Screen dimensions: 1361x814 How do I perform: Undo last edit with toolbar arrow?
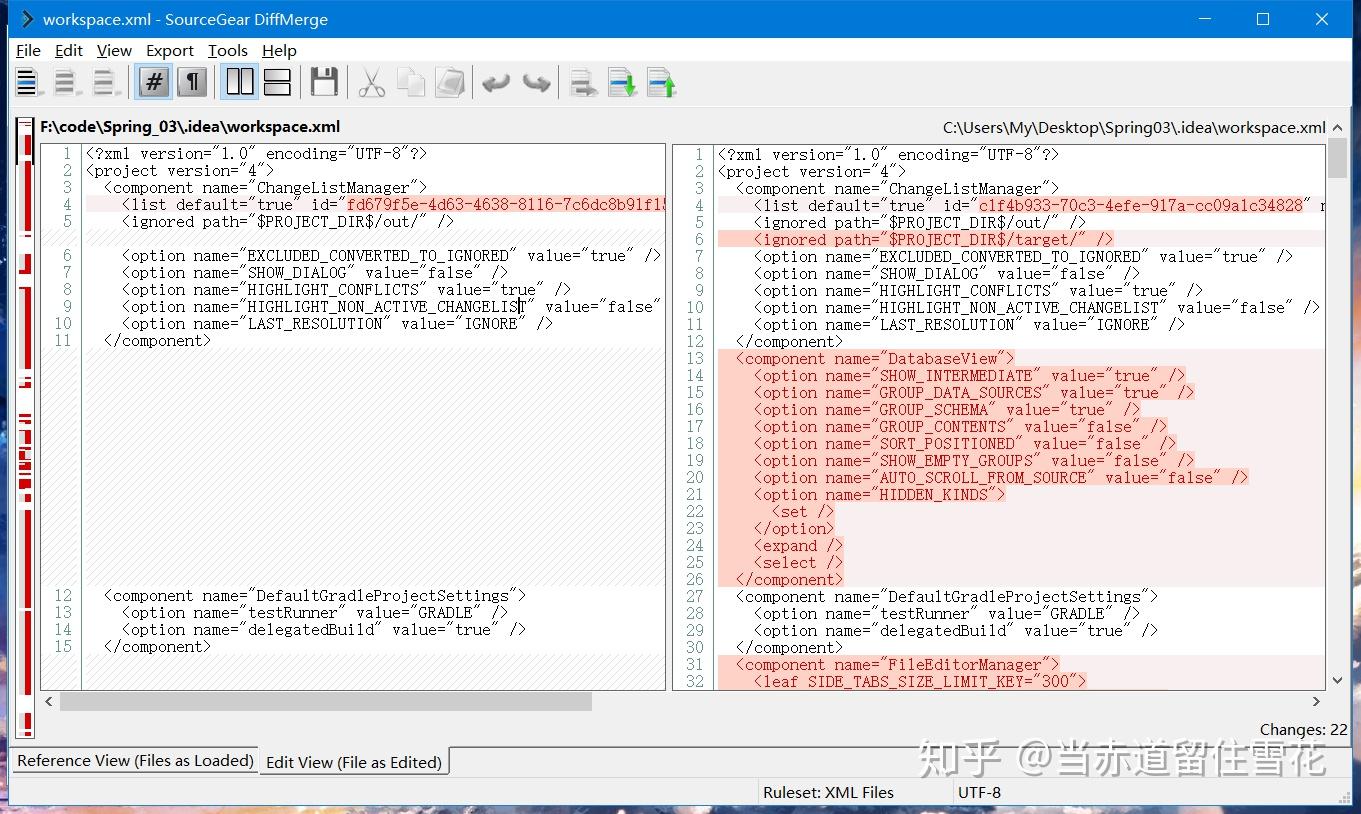tap(496, 82)
